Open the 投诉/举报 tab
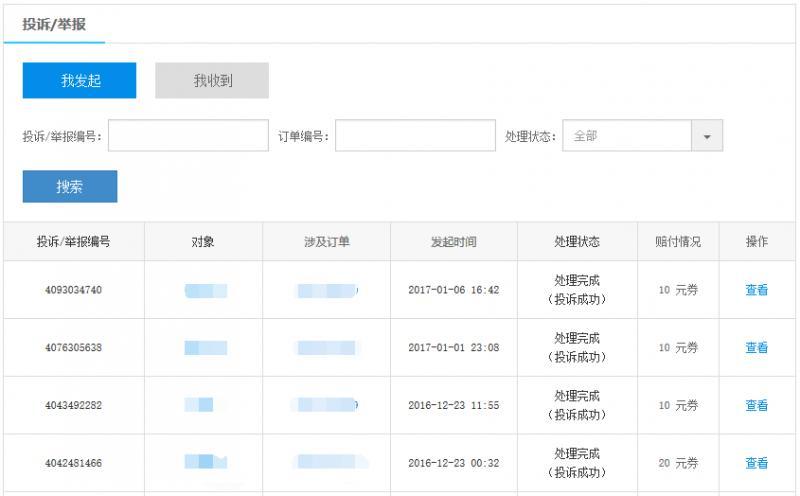The width and height of the screenshot is (800, 496). 54,24
